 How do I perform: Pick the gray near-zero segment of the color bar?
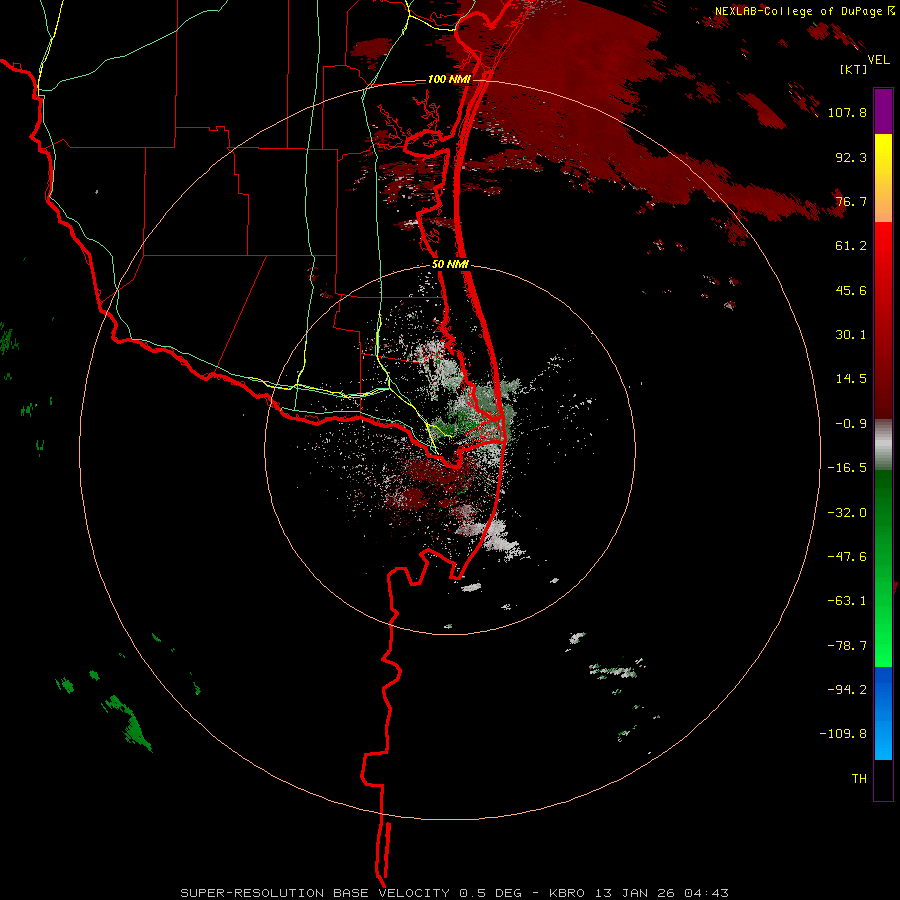pos(883,445)
